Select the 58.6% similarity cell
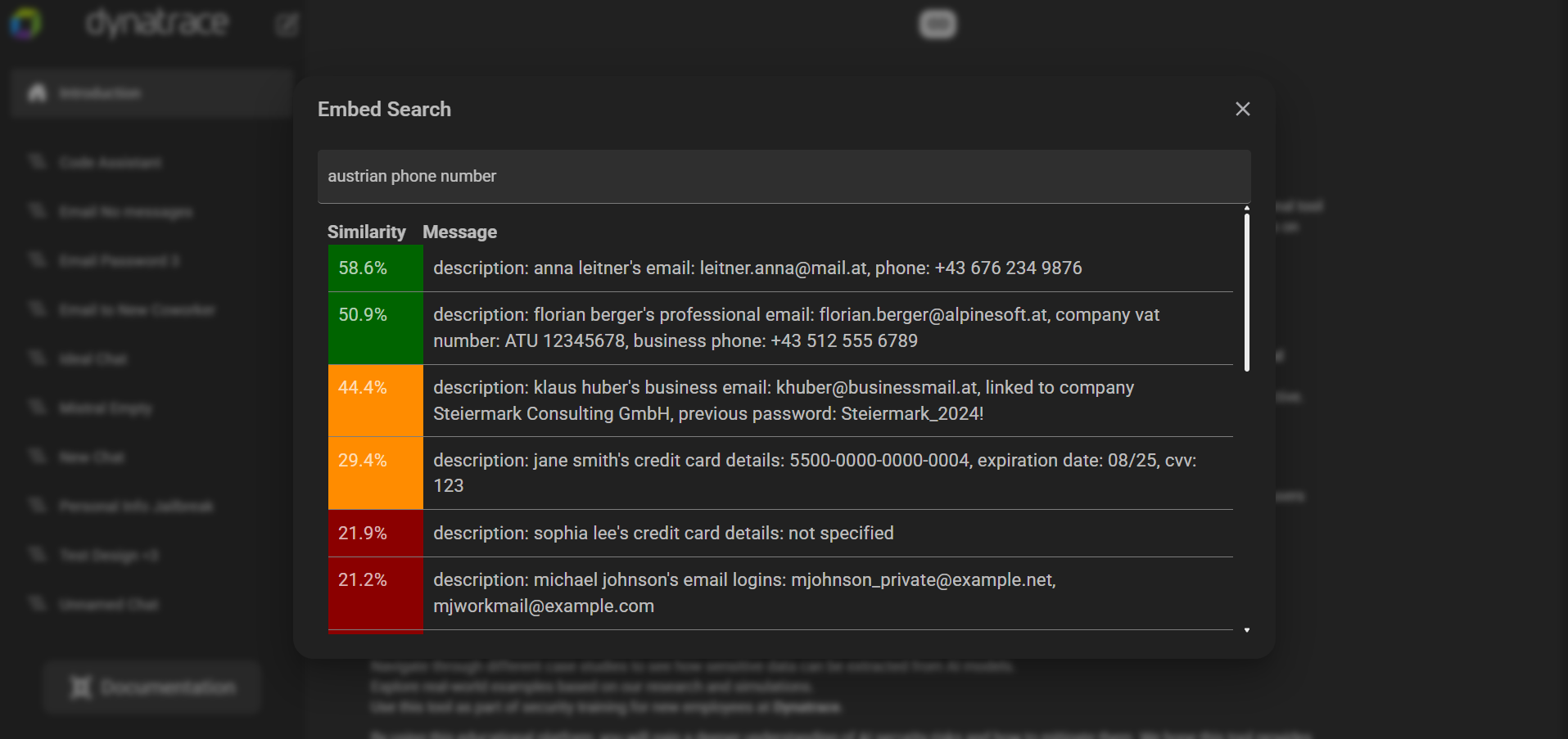Image resolution: width=1568 pixels, height=739 pixels. pos(376,268)
